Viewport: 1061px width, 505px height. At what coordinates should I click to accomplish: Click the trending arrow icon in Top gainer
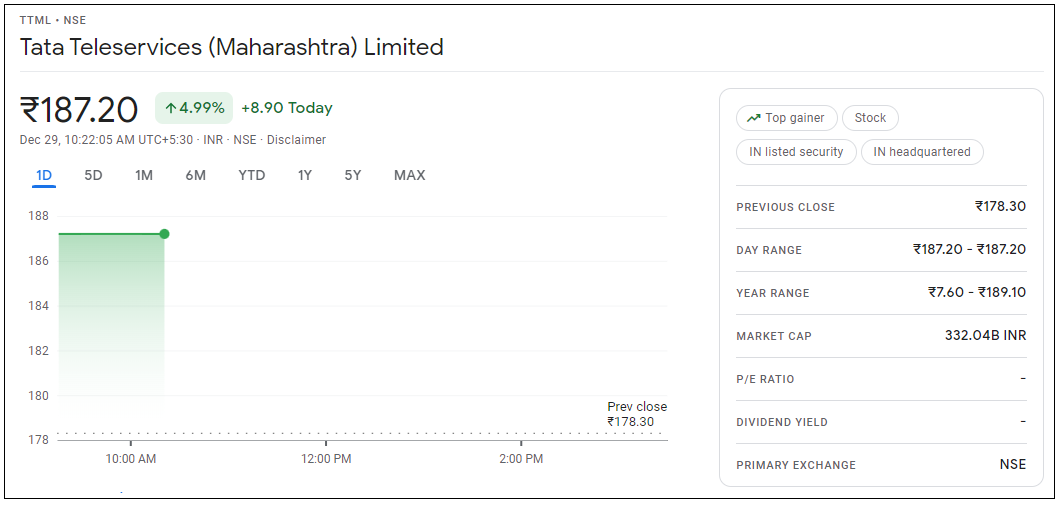click(x=754, y=118)
